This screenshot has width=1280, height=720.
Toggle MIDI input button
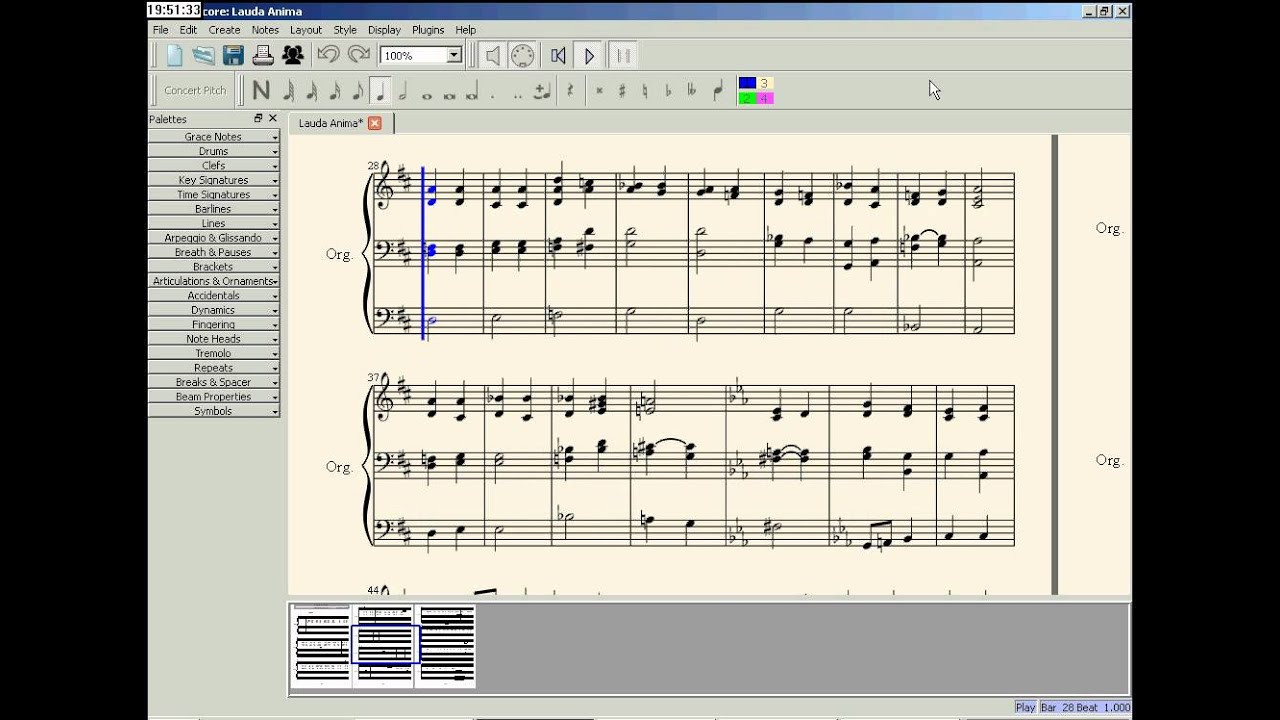click(x=522, y=56)
